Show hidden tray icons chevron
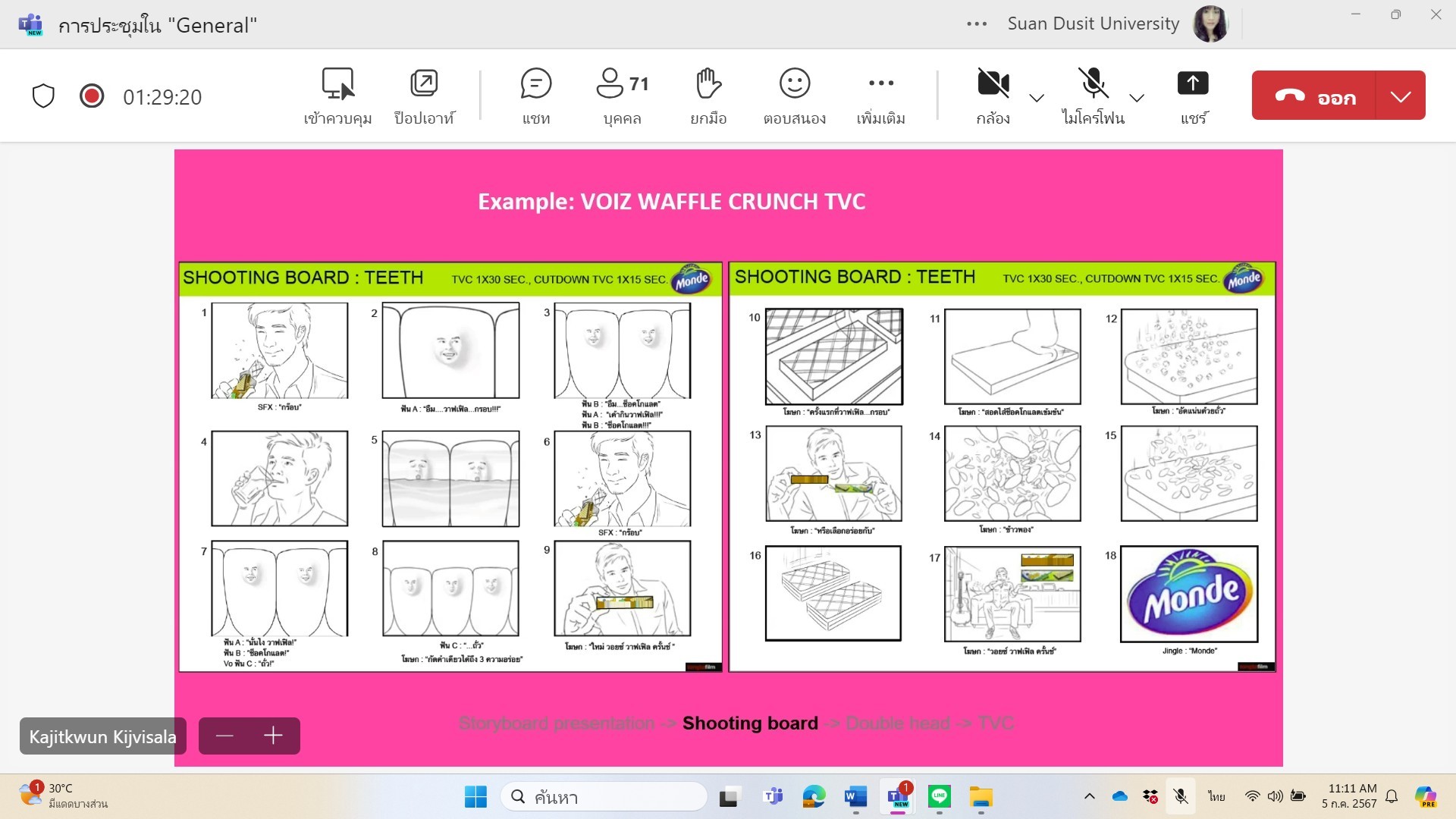The width and height of the screenshot is (1456, 819). [1090, 796]
